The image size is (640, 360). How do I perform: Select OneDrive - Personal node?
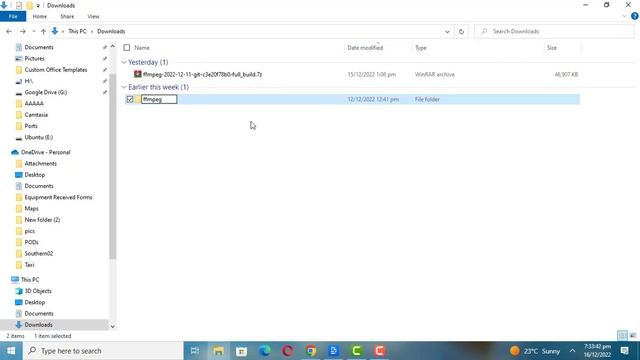tap(45, 152)
